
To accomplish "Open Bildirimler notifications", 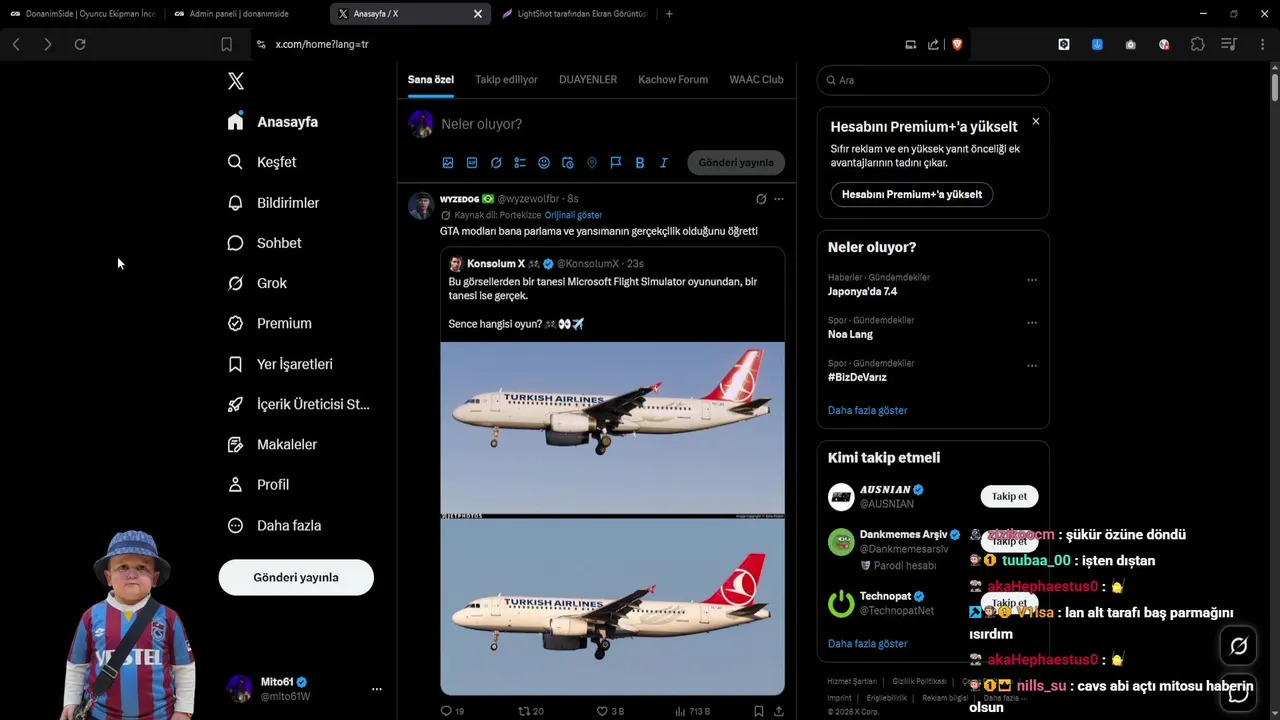I will (273, 203).
